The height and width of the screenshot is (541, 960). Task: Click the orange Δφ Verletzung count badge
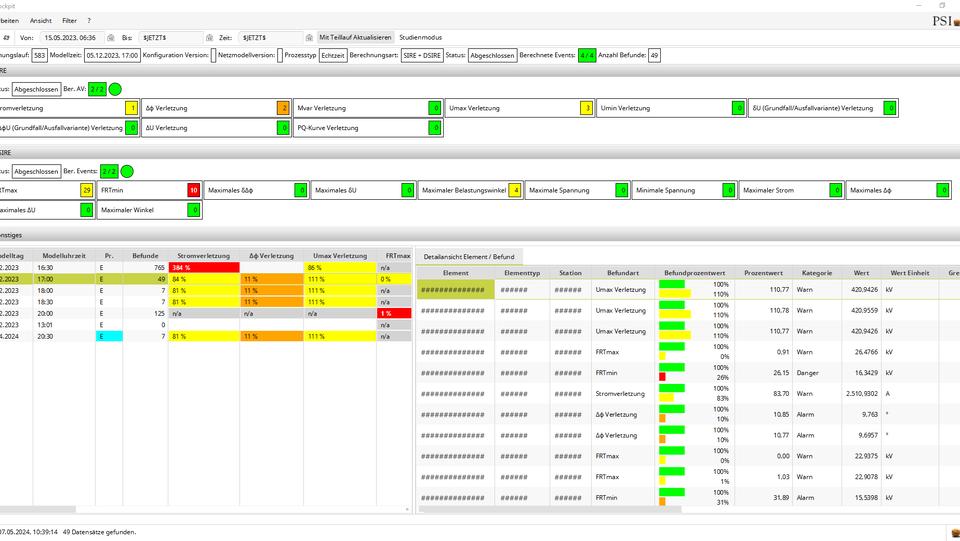click(284, 108)
